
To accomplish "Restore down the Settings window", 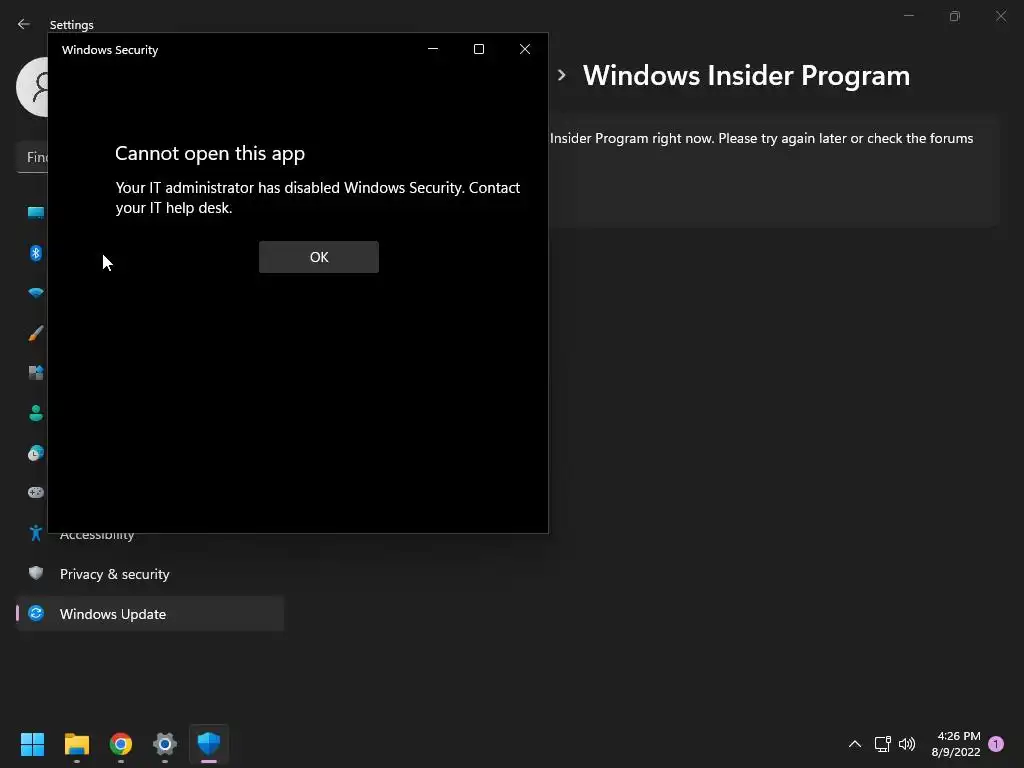I will (955, 16).
